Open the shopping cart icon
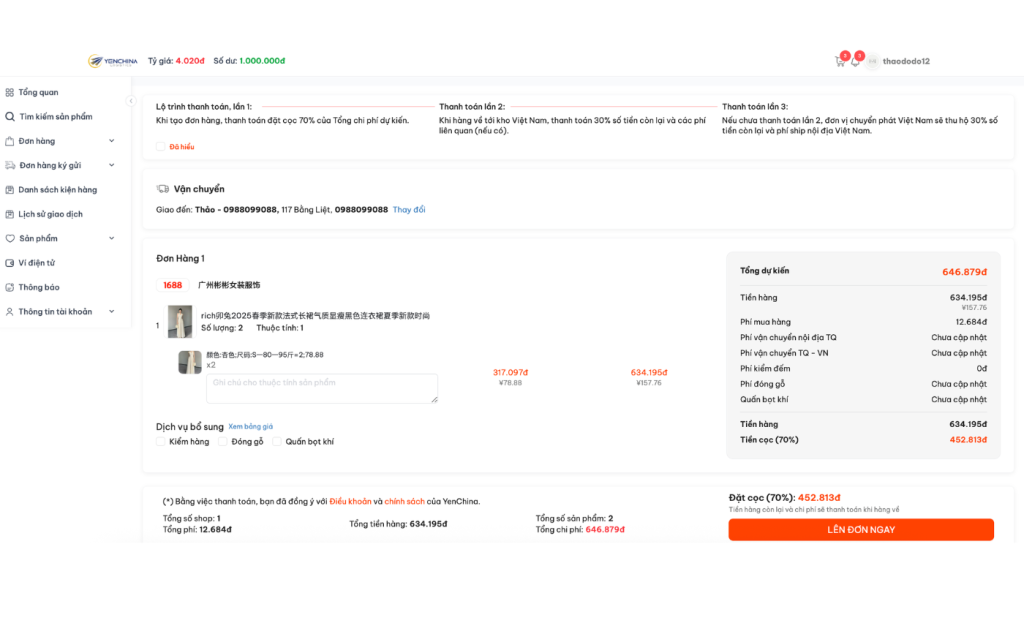 click(x=840, y=61)
